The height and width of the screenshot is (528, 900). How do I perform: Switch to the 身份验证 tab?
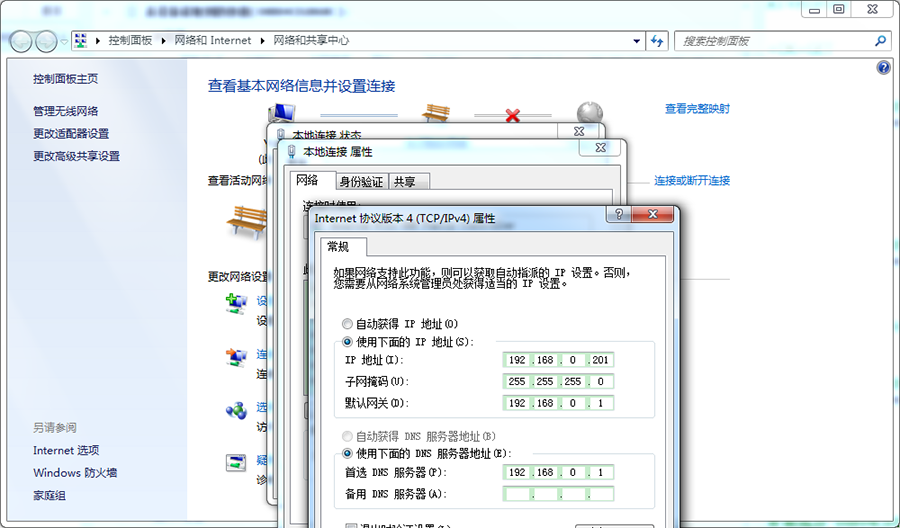(360, 182)
